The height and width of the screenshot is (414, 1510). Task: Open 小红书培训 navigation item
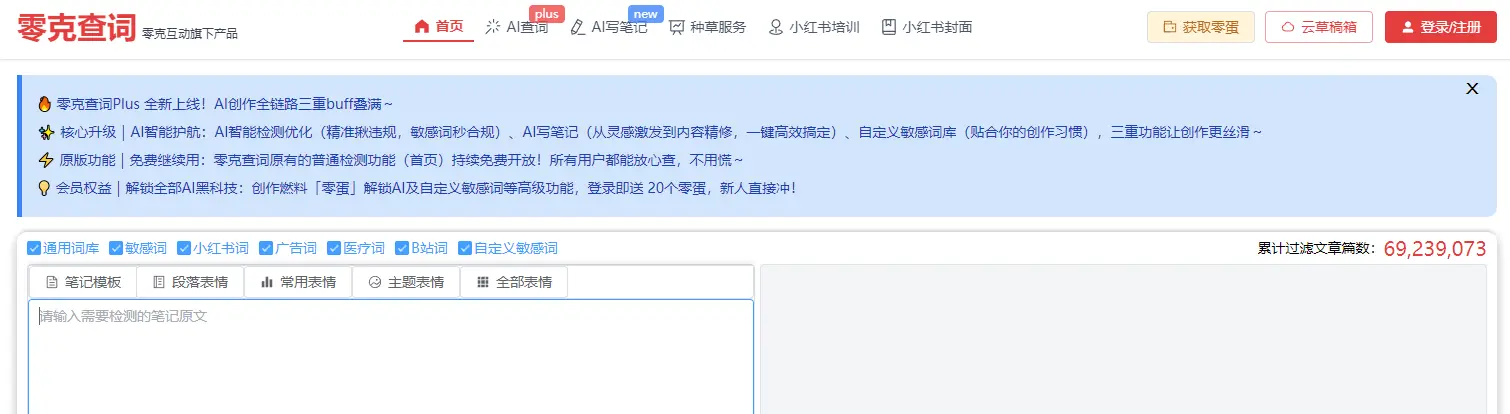coord(813,27)
